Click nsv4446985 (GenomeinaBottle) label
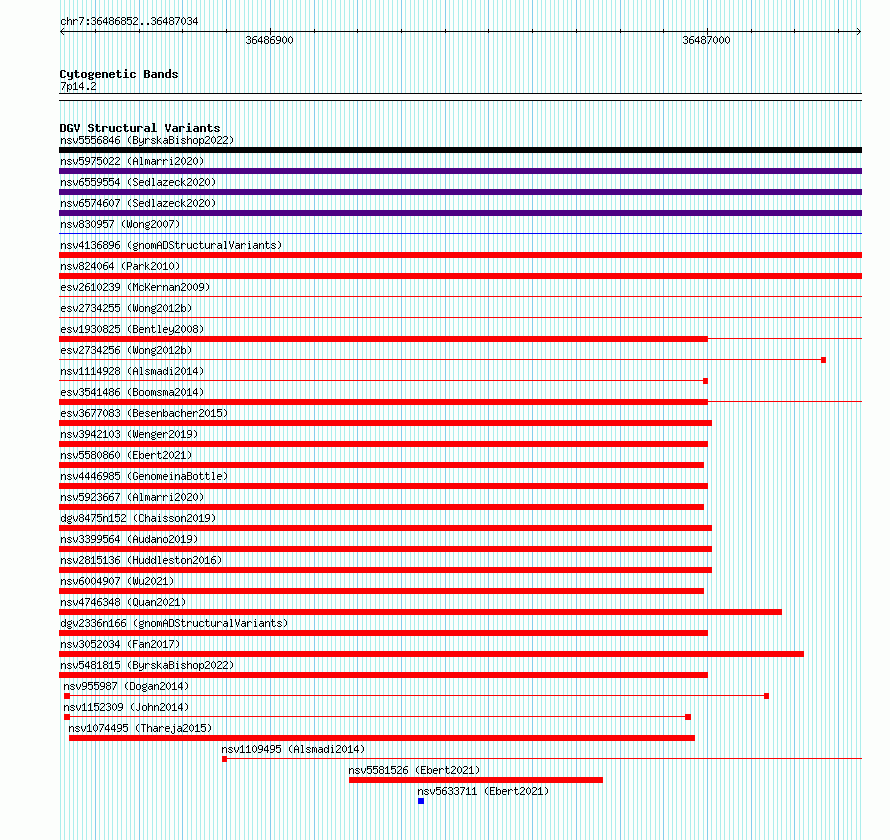Screen dimensions: 890x840 click(144, 476)
